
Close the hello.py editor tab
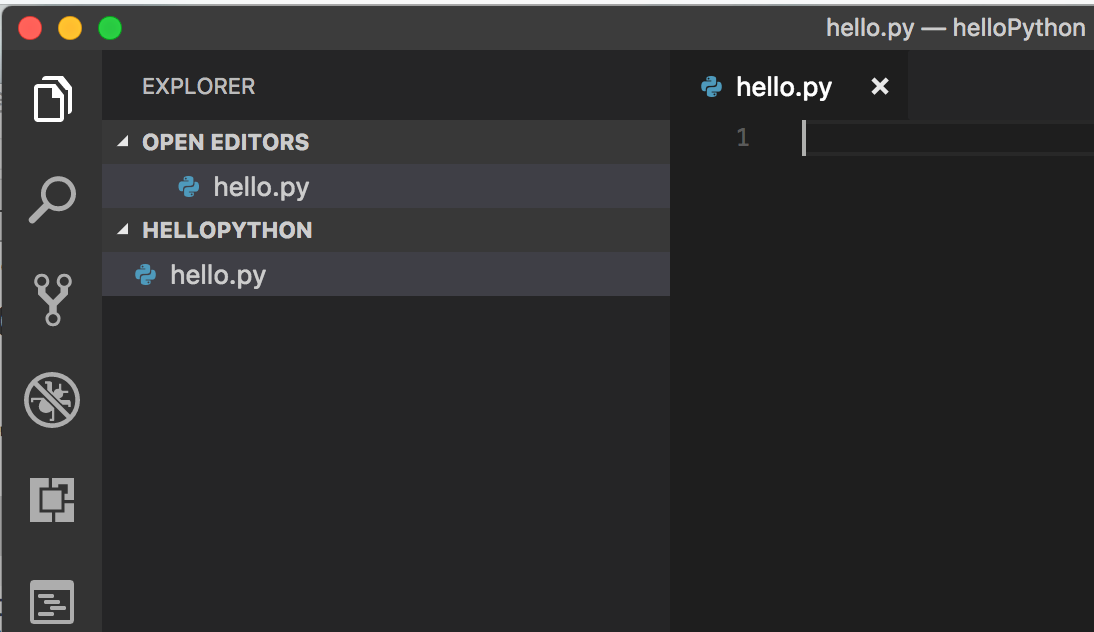[880, 86]
